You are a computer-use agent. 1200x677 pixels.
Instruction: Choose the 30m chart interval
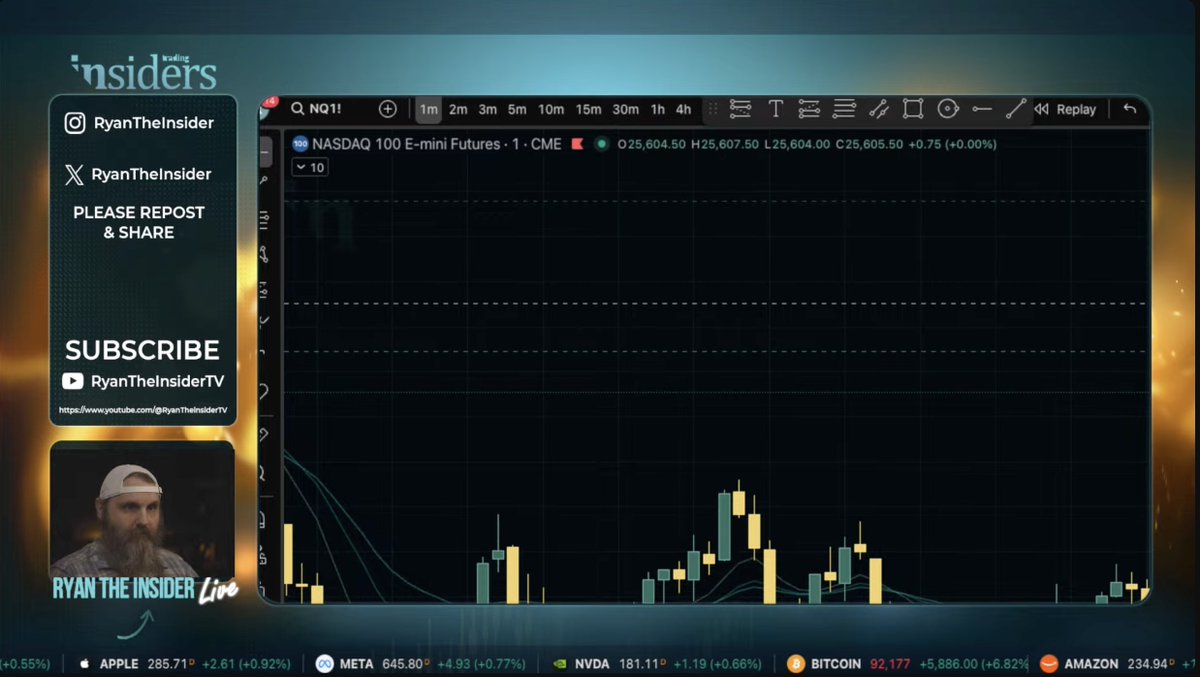626,109
